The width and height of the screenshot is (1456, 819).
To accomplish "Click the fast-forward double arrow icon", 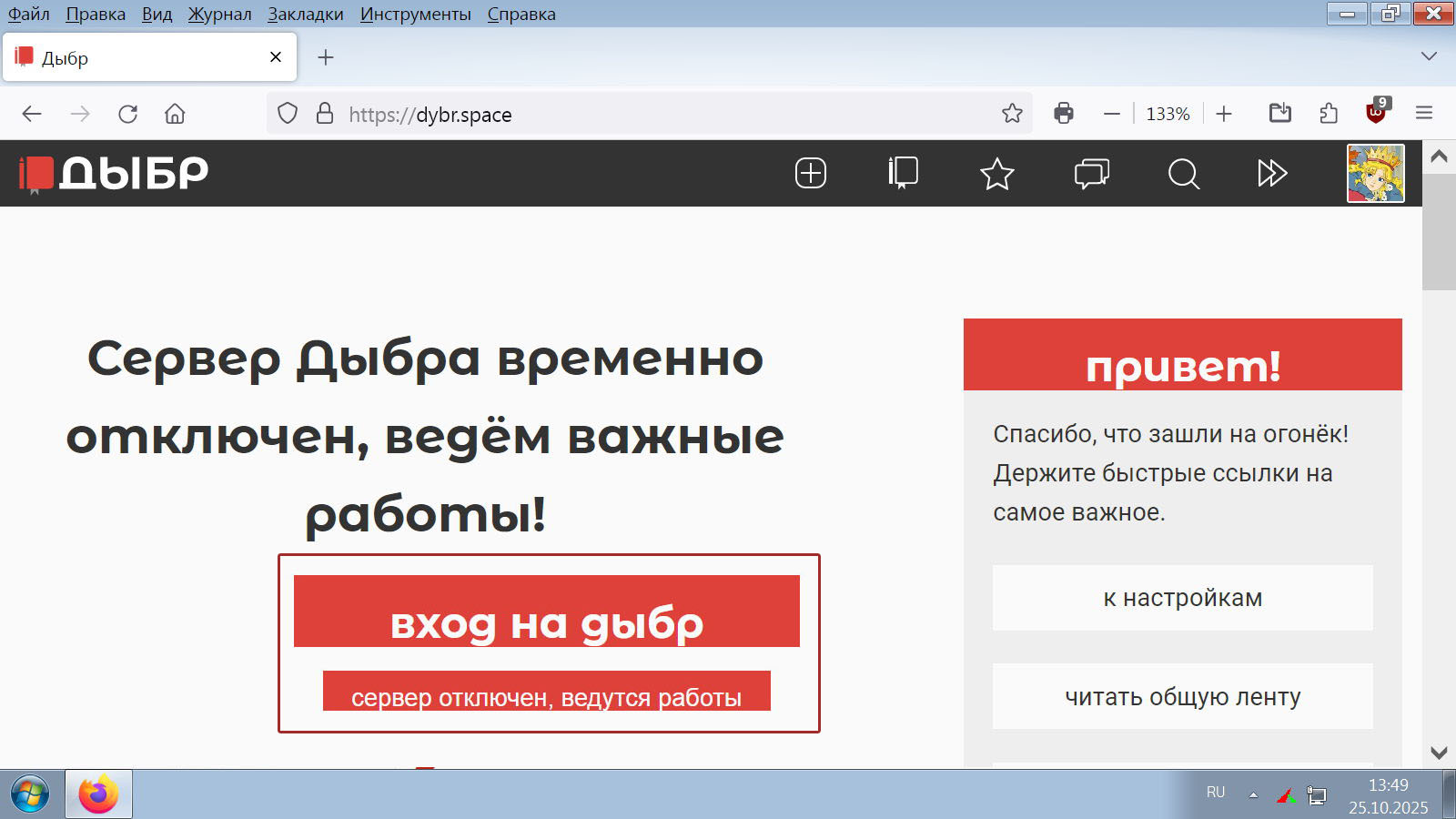I will [x=1272, y=173].
